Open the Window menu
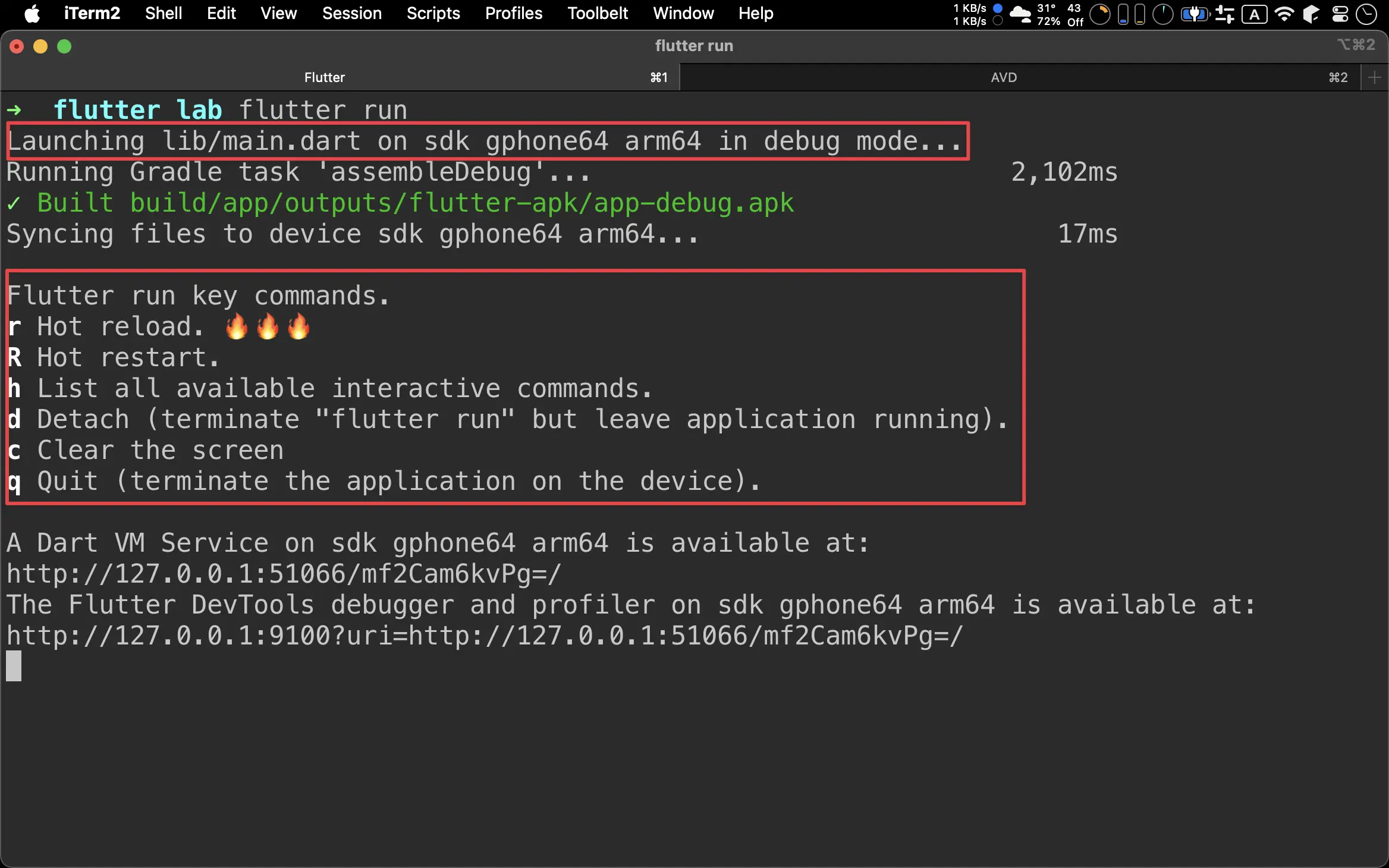This screenshot has width=1389, height=868. 683,13
